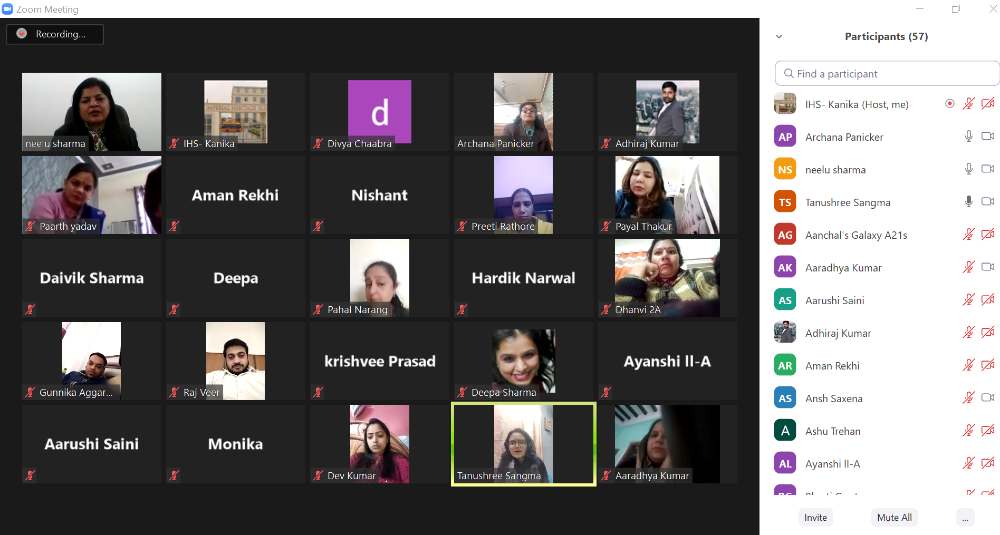Select the Aman Rekhi tile
The height and width of the screenshot is (535, 1000).
click(235, 194)
